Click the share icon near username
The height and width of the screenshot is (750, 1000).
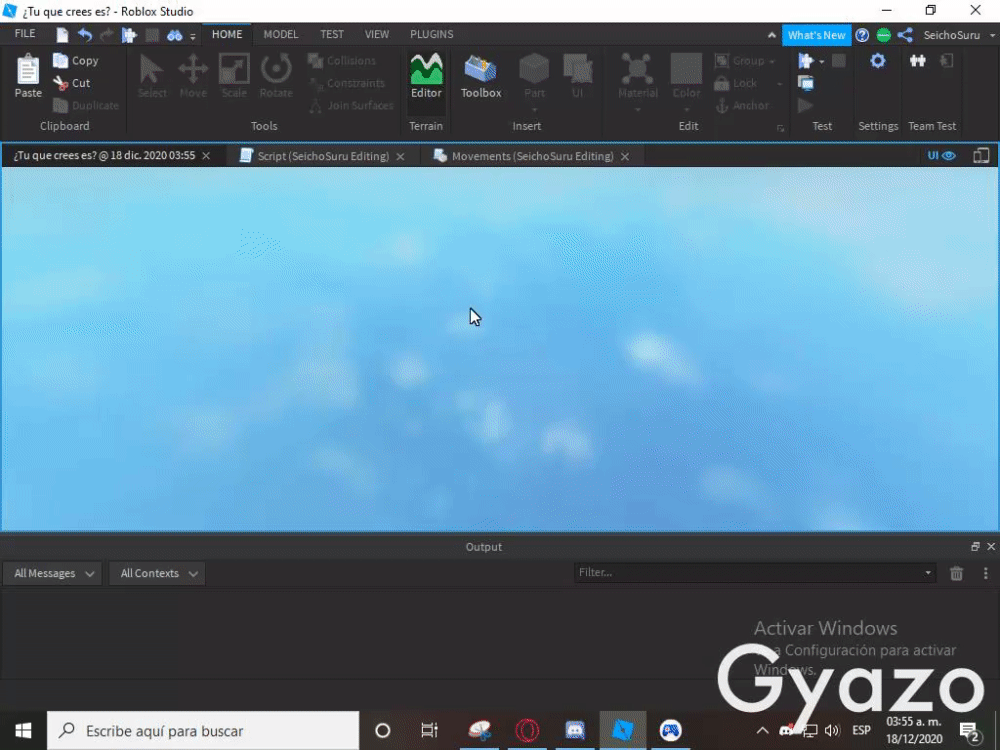tap(905, 35)
